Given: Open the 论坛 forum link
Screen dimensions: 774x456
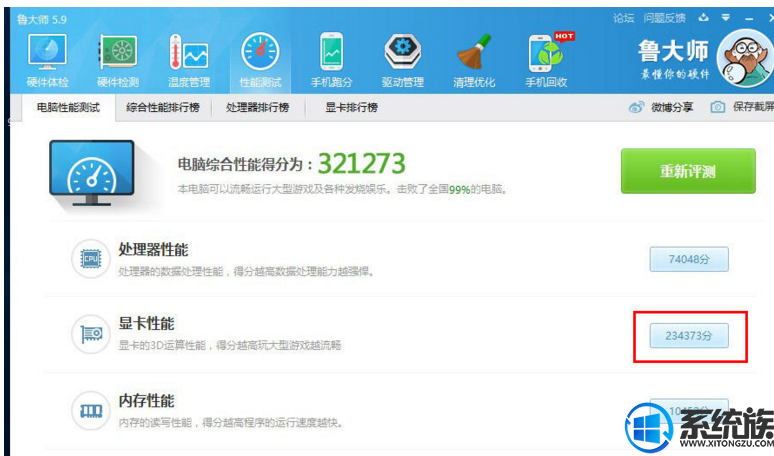Looking at the screenshot, I should tap(623, 18).
